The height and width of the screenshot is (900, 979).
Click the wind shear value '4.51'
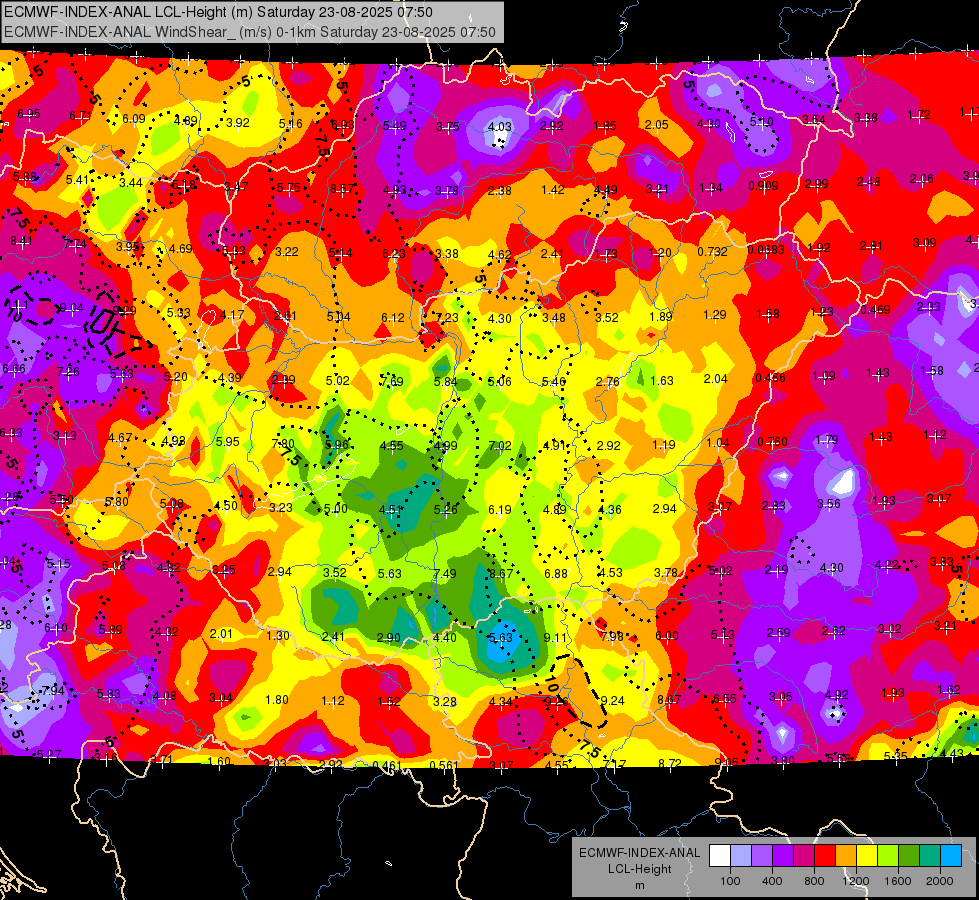(391, 509)
